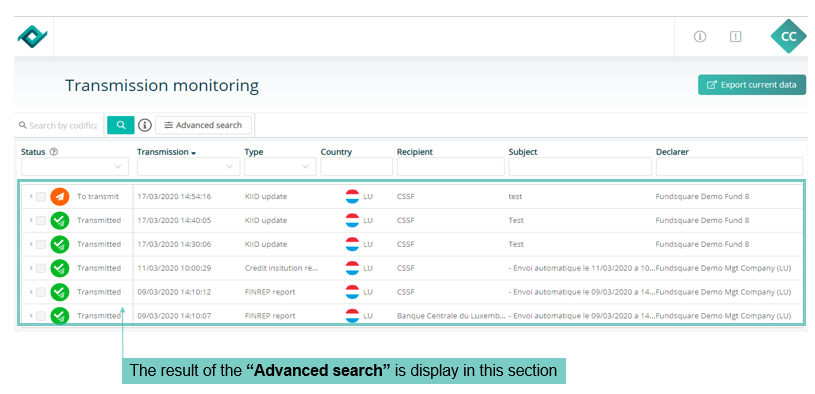The width and height of the screenshot is (815, 394).
Task: Expand the To transmit row arrow
Action: [31, 196]
